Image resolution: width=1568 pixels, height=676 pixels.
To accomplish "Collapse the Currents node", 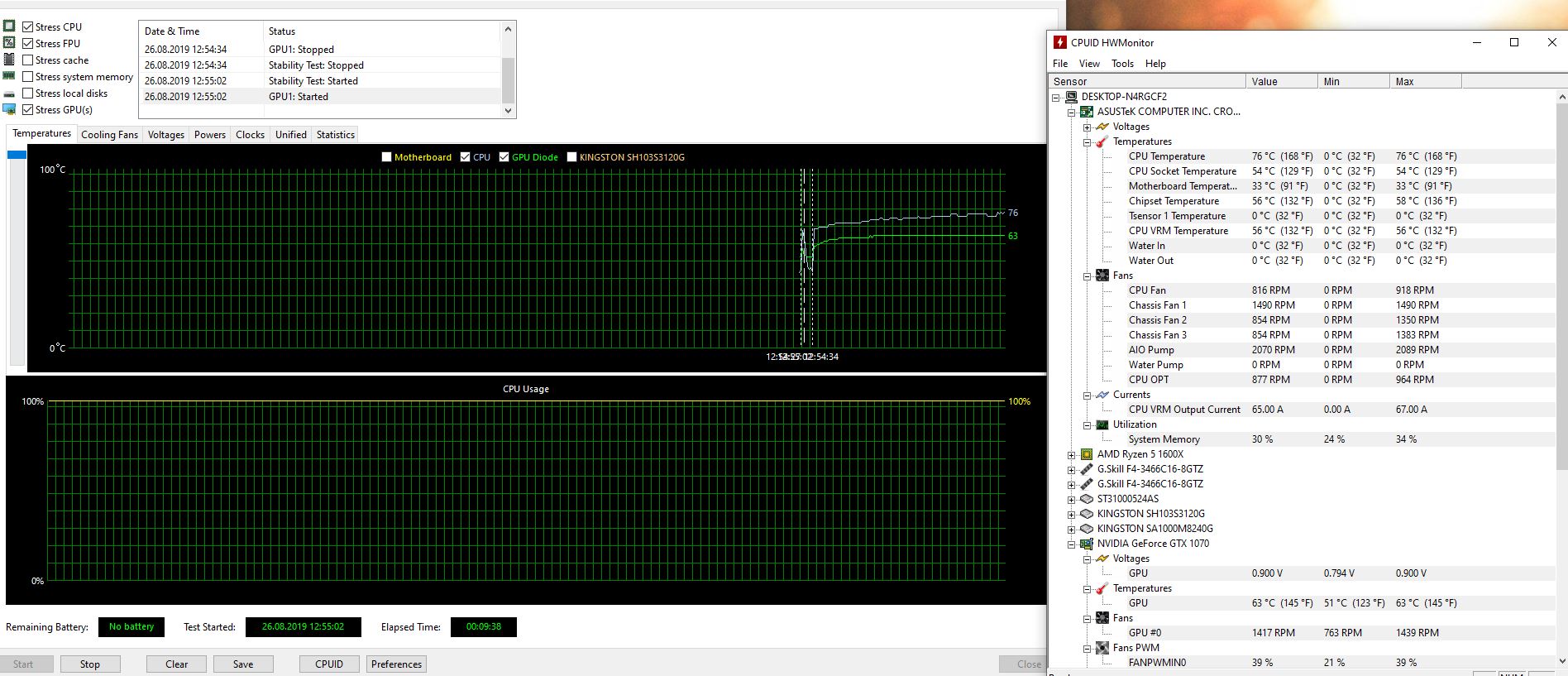I will pos(1088,396).
